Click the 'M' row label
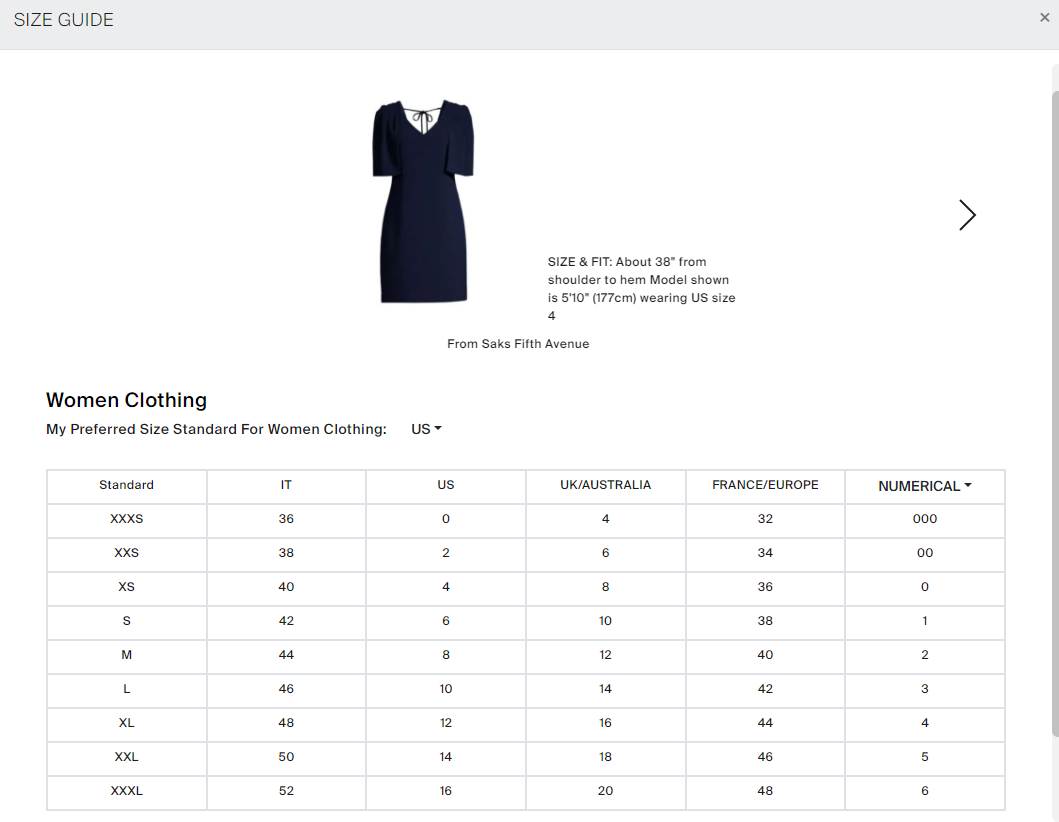Image resolution: width=1059 pixels, height=822 pixels. click(x=126, y=654)
